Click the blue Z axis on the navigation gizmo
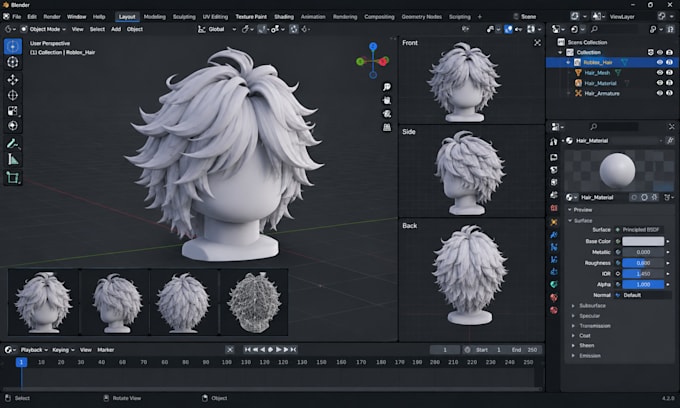This screenshot has width=680, height=408. pyautogui.click(x=373, y=46)
